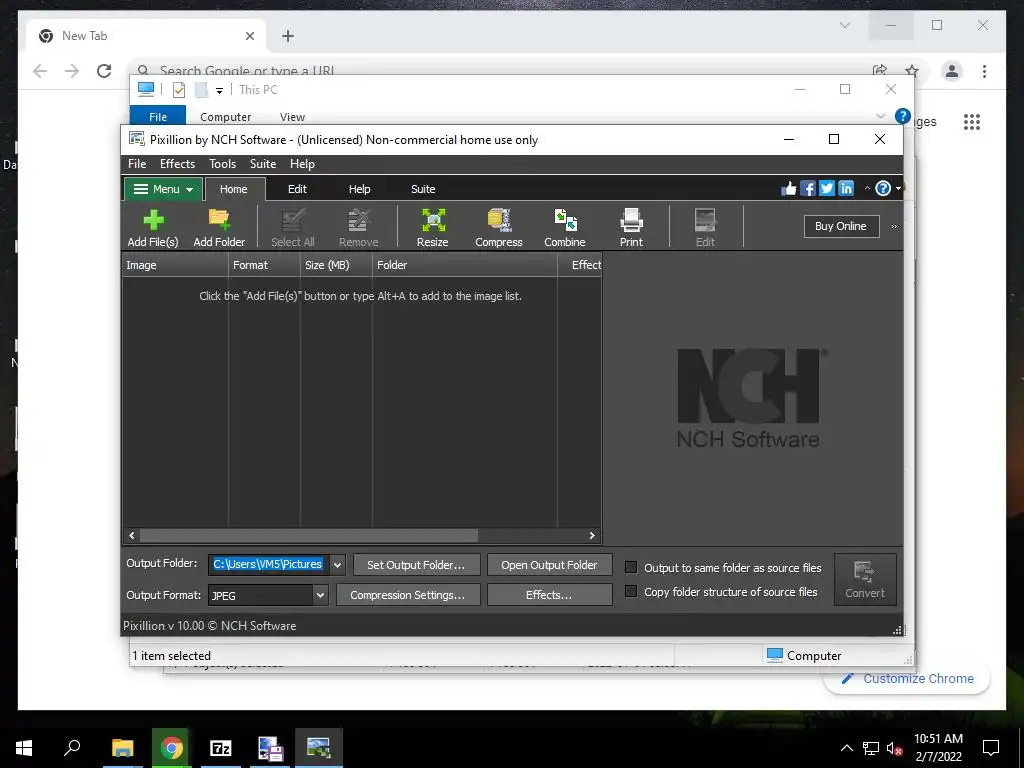
Task: Click the Output Folder path field
Action: [x=269, y=564]
